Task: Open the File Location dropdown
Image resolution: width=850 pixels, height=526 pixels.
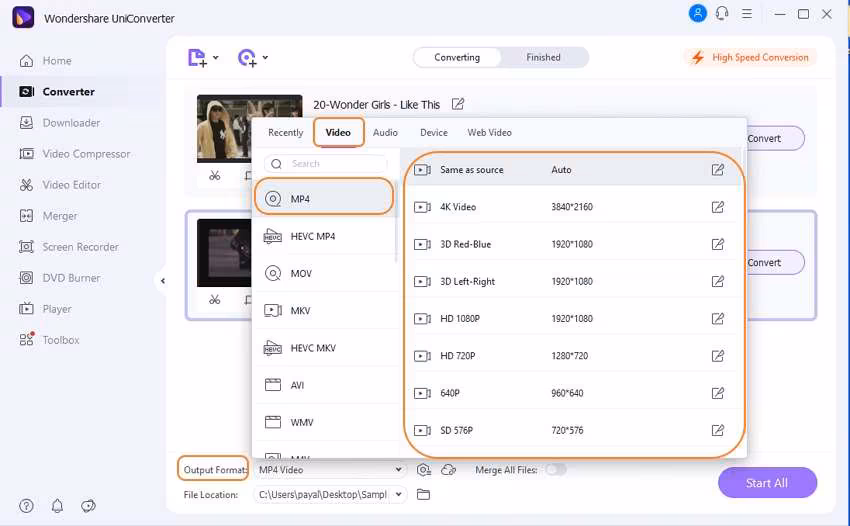Action: 330,495
